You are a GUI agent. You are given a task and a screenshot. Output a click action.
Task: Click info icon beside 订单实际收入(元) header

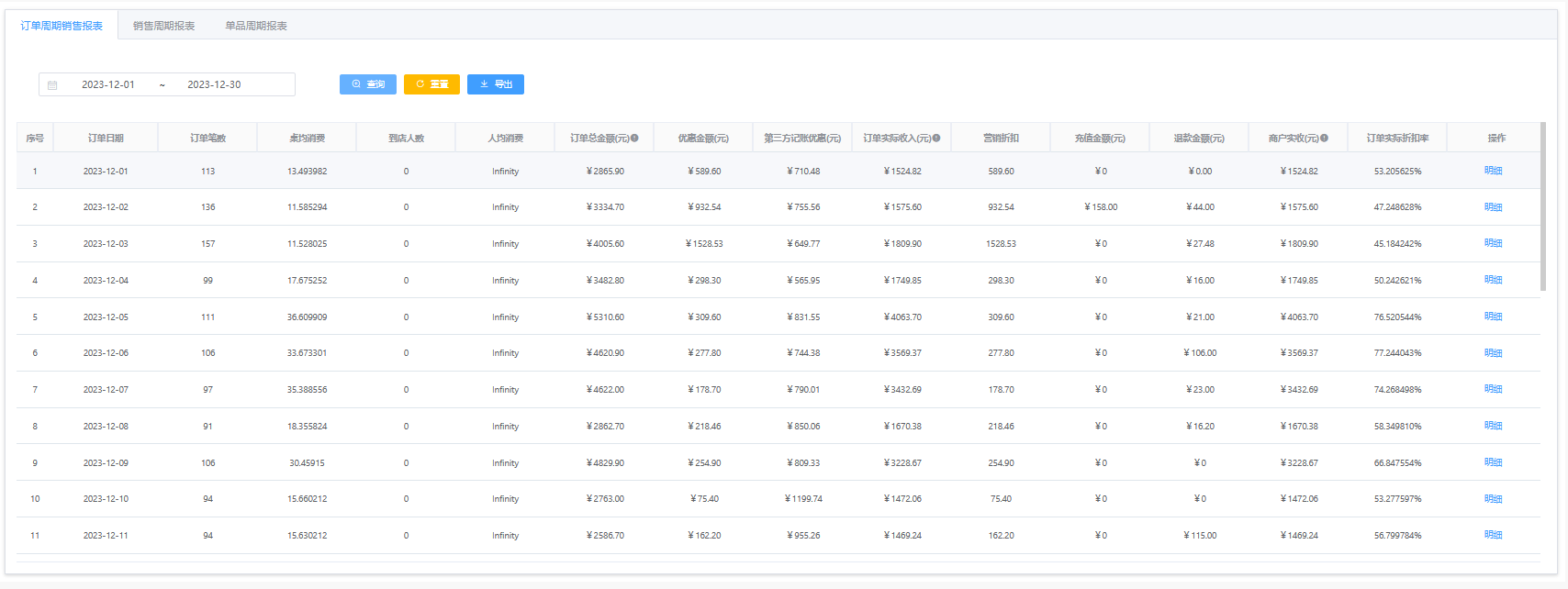pos(936,138)
